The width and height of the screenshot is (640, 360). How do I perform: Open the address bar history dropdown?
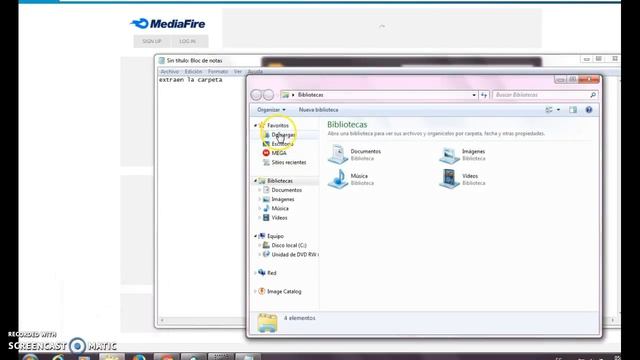474,95
